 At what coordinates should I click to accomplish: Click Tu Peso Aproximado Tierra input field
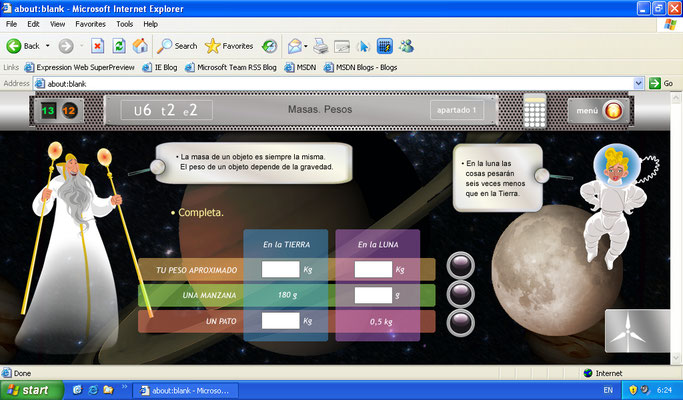tap(281, 269)
